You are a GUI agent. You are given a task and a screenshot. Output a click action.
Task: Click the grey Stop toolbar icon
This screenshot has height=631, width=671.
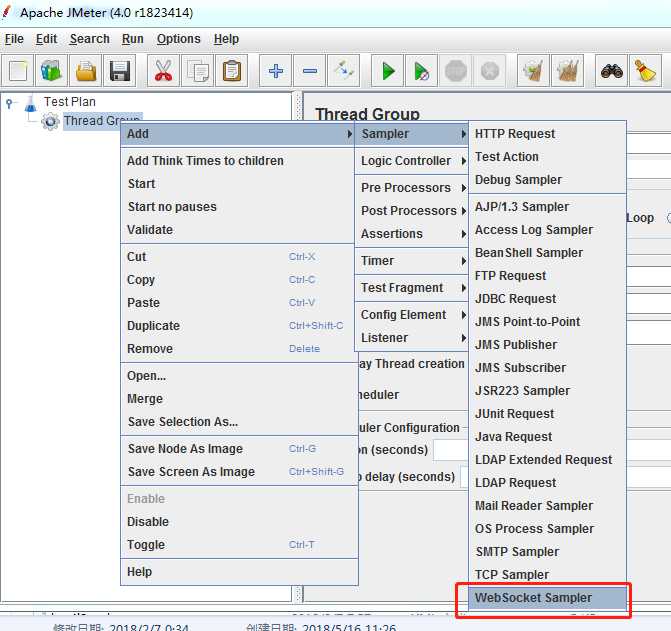(456, 71)
